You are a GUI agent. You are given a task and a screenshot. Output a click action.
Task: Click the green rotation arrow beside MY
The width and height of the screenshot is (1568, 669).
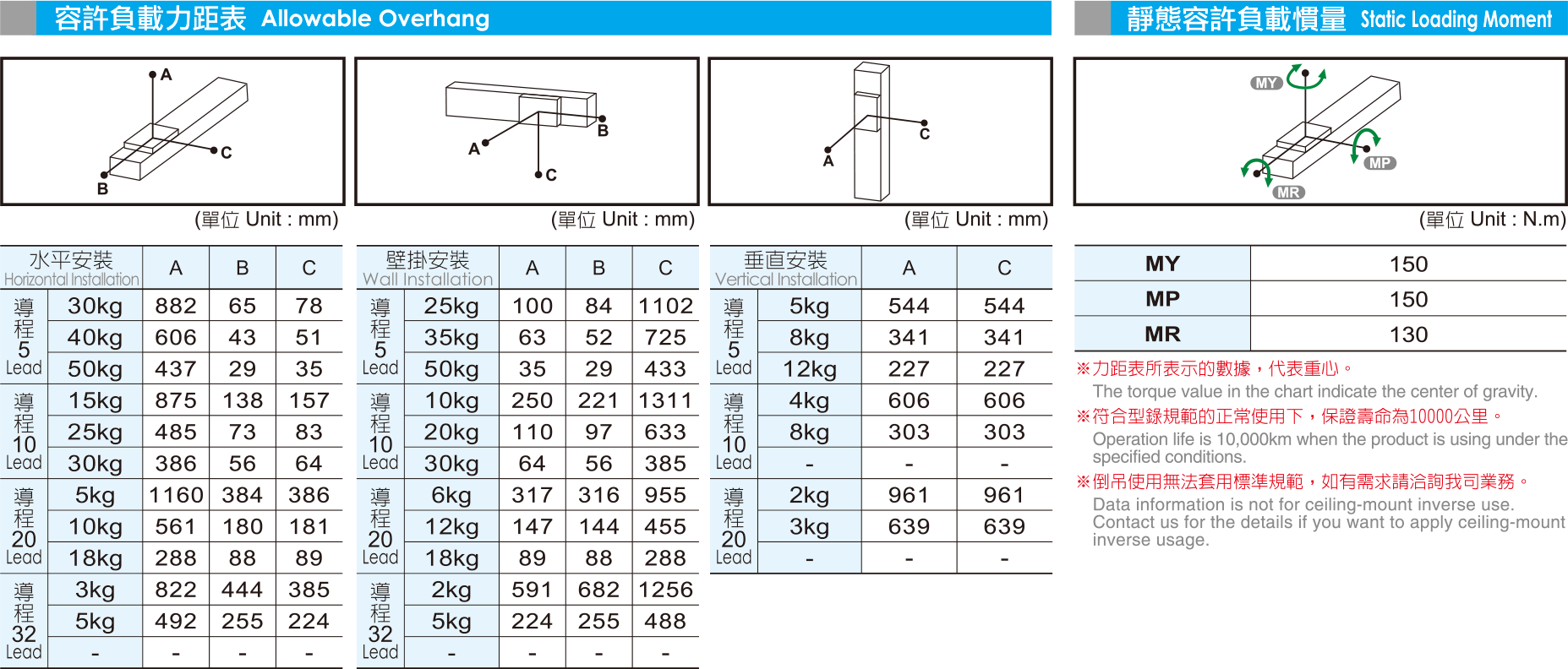point(1307,77)
